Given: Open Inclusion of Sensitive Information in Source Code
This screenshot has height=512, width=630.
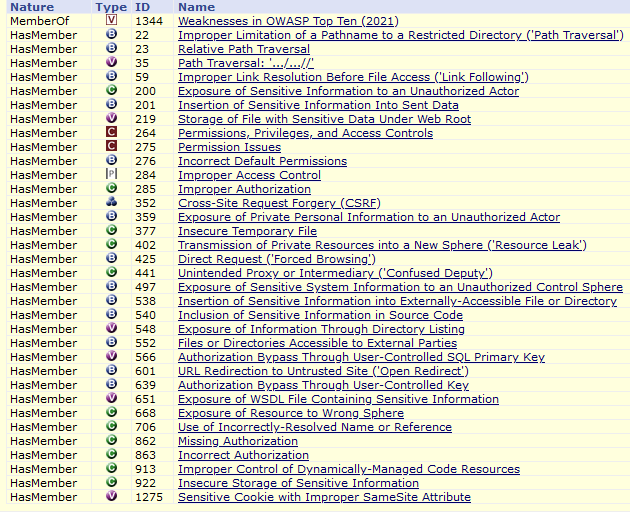Looking at the screenshot, I should click(x=320, y=315).
